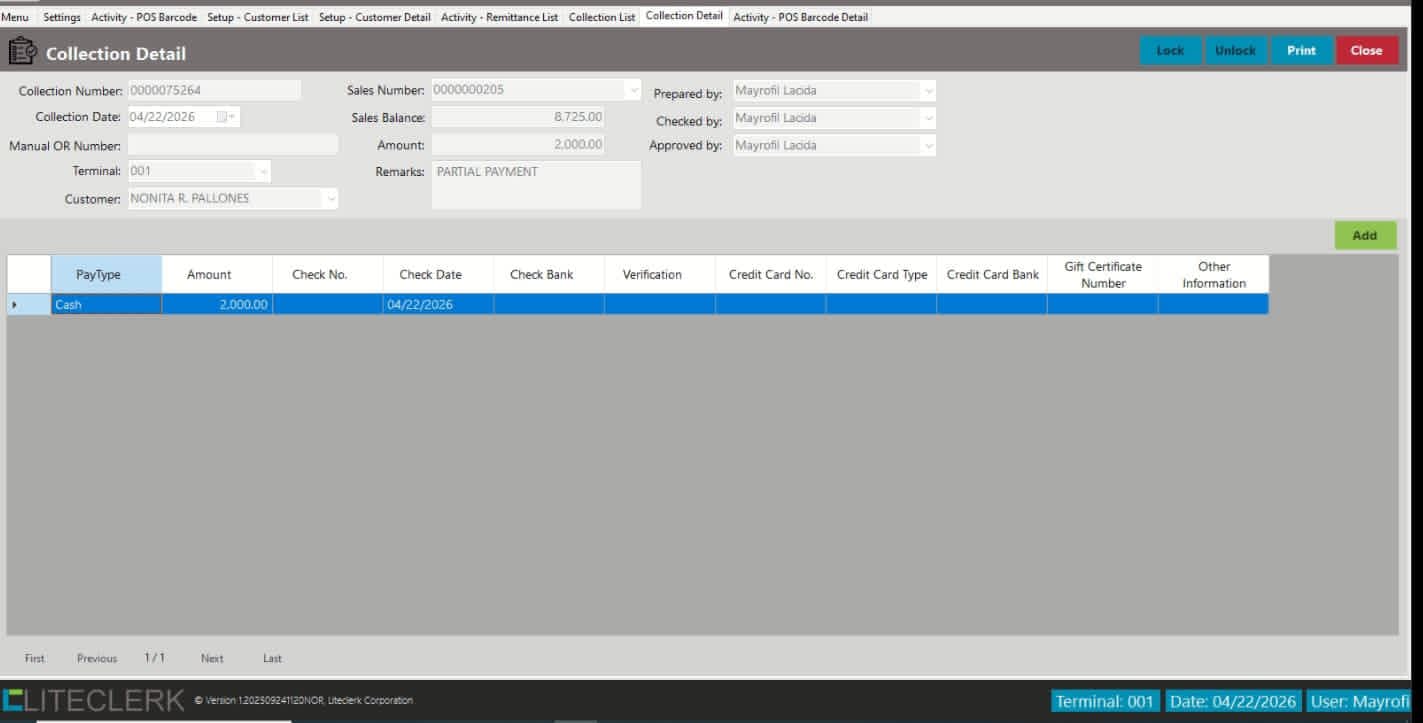Click the Other Information column header
This screenshot has width=1423, height=723.
[1214, 275]
